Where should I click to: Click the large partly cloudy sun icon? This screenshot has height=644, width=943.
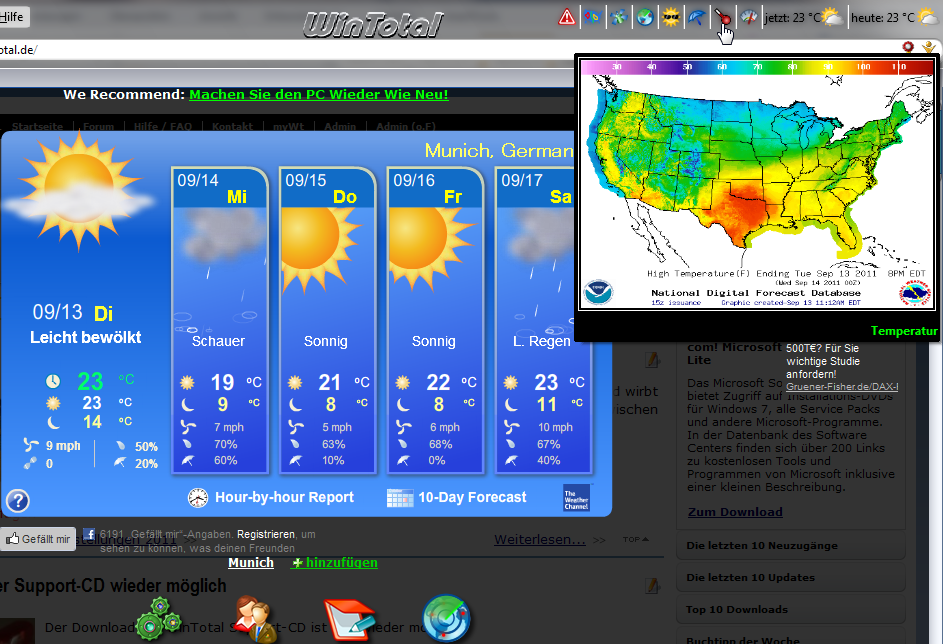[78, 191]
